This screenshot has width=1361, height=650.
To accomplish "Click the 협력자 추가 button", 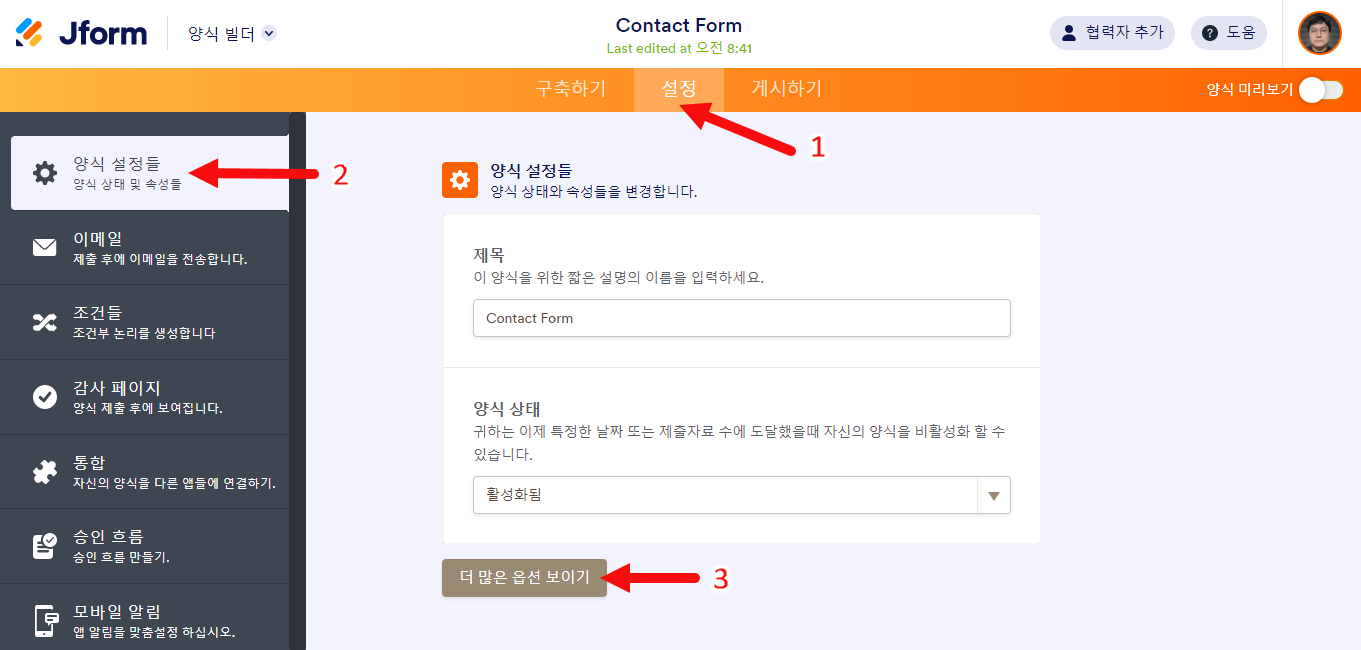I will [x=1111, y=33].
